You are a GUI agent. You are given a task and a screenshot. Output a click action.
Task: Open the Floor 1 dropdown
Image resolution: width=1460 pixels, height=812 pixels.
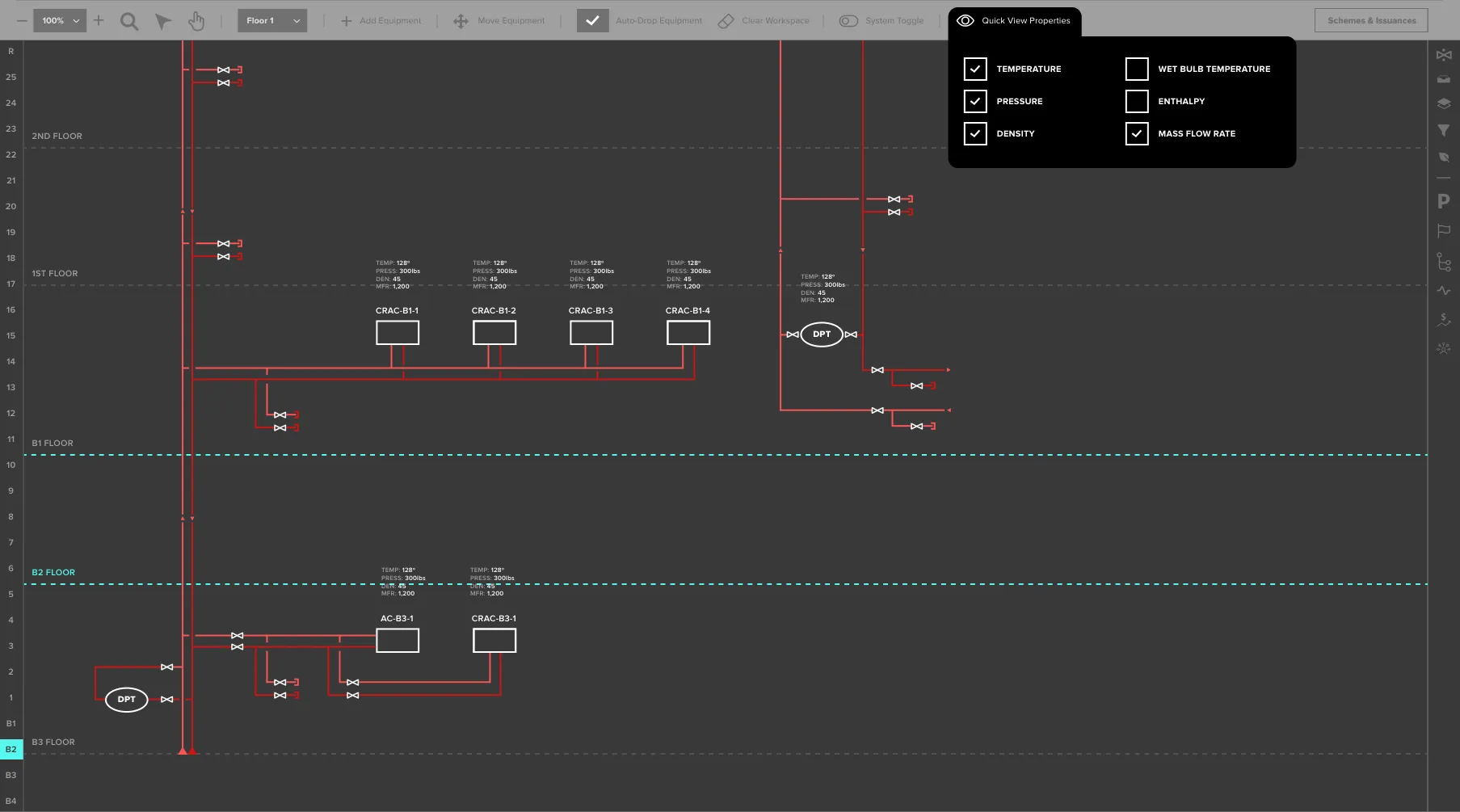click(x=272, y=21)
